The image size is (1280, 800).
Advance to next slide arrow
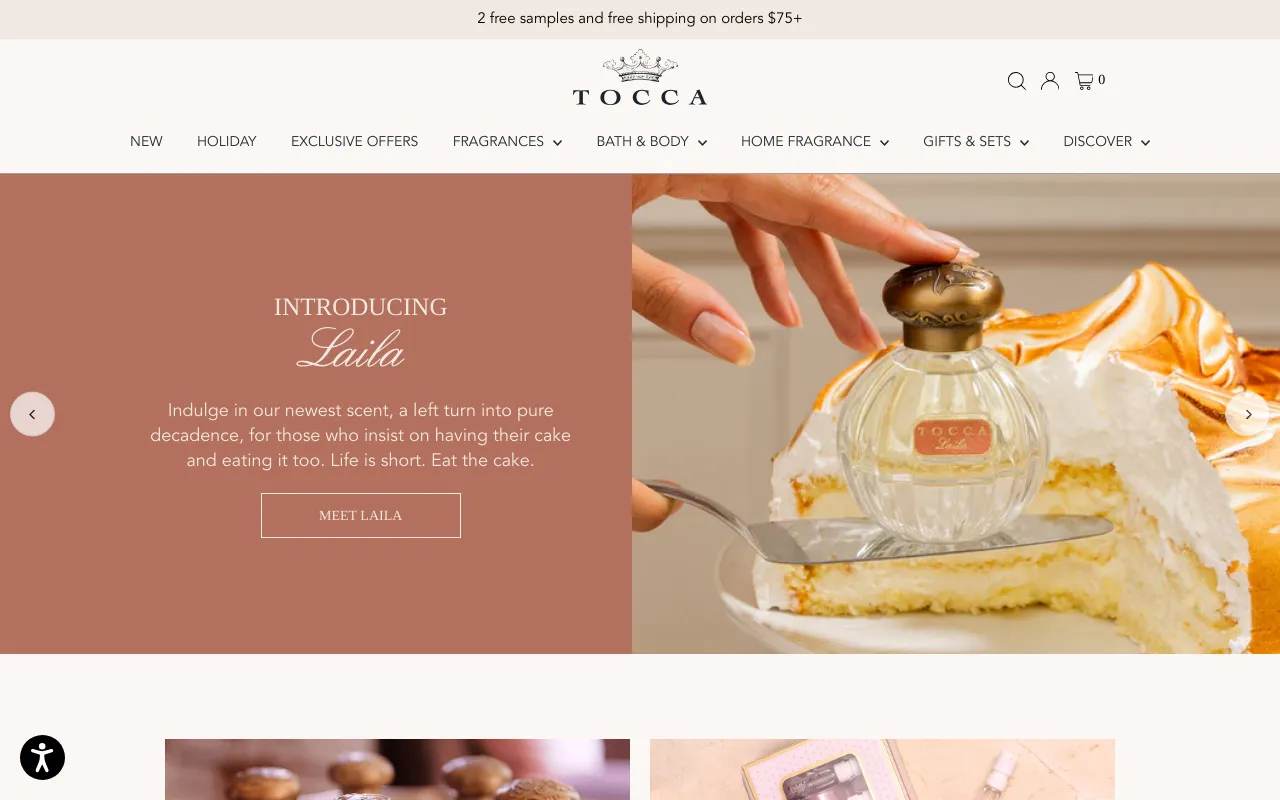click(x=1247, y=414)
